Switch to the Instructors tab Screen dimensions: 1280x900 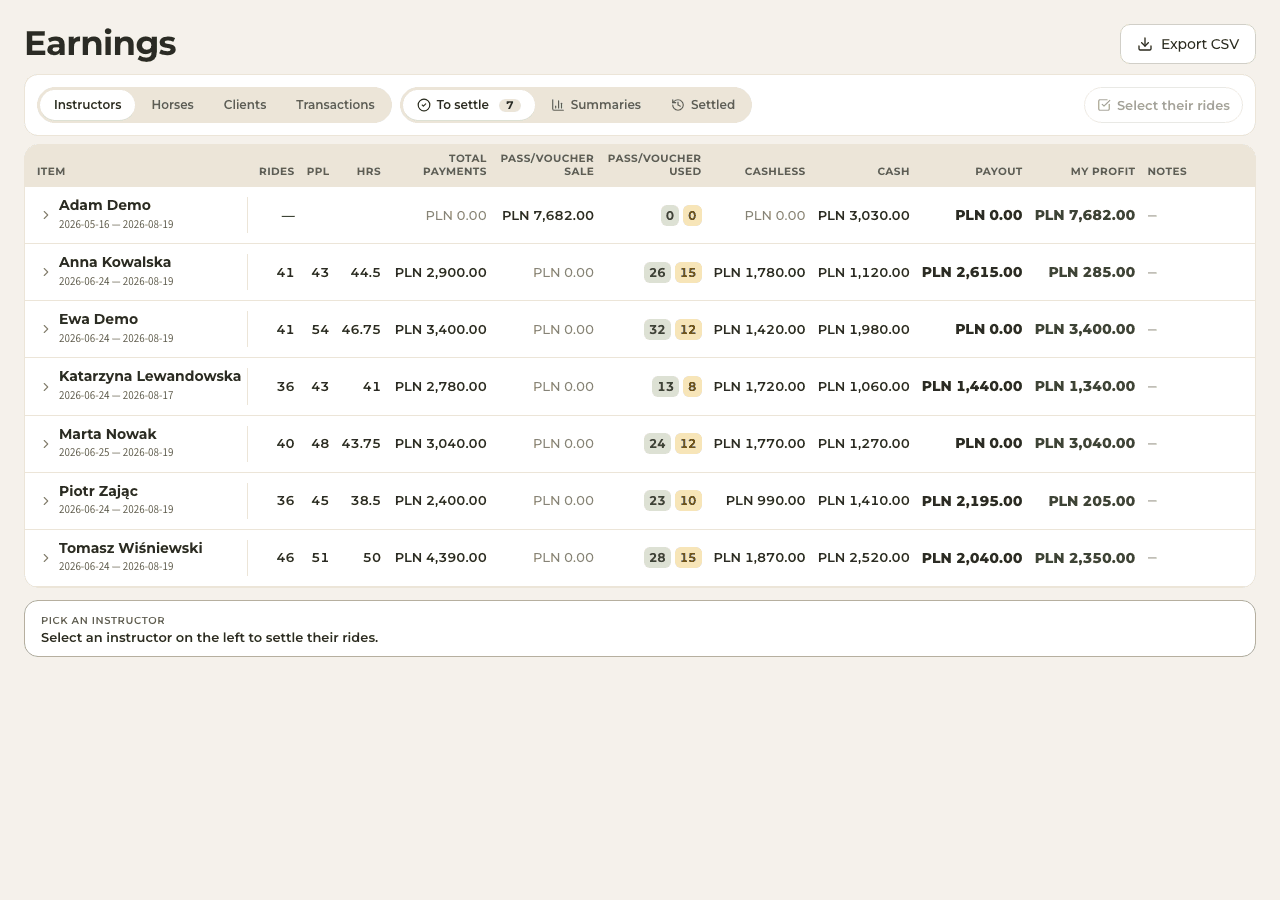[x=88, y=105]
